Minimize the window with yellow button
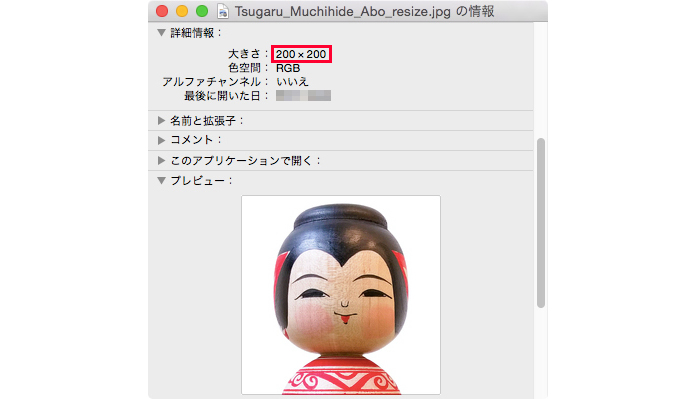This screenshot has width=696, height=399. click(182, 11)
